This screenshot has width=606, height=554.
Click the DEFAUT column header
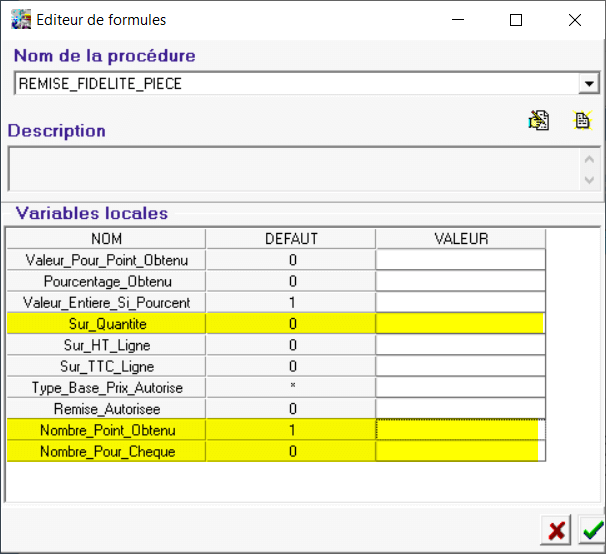pos(290,239)
